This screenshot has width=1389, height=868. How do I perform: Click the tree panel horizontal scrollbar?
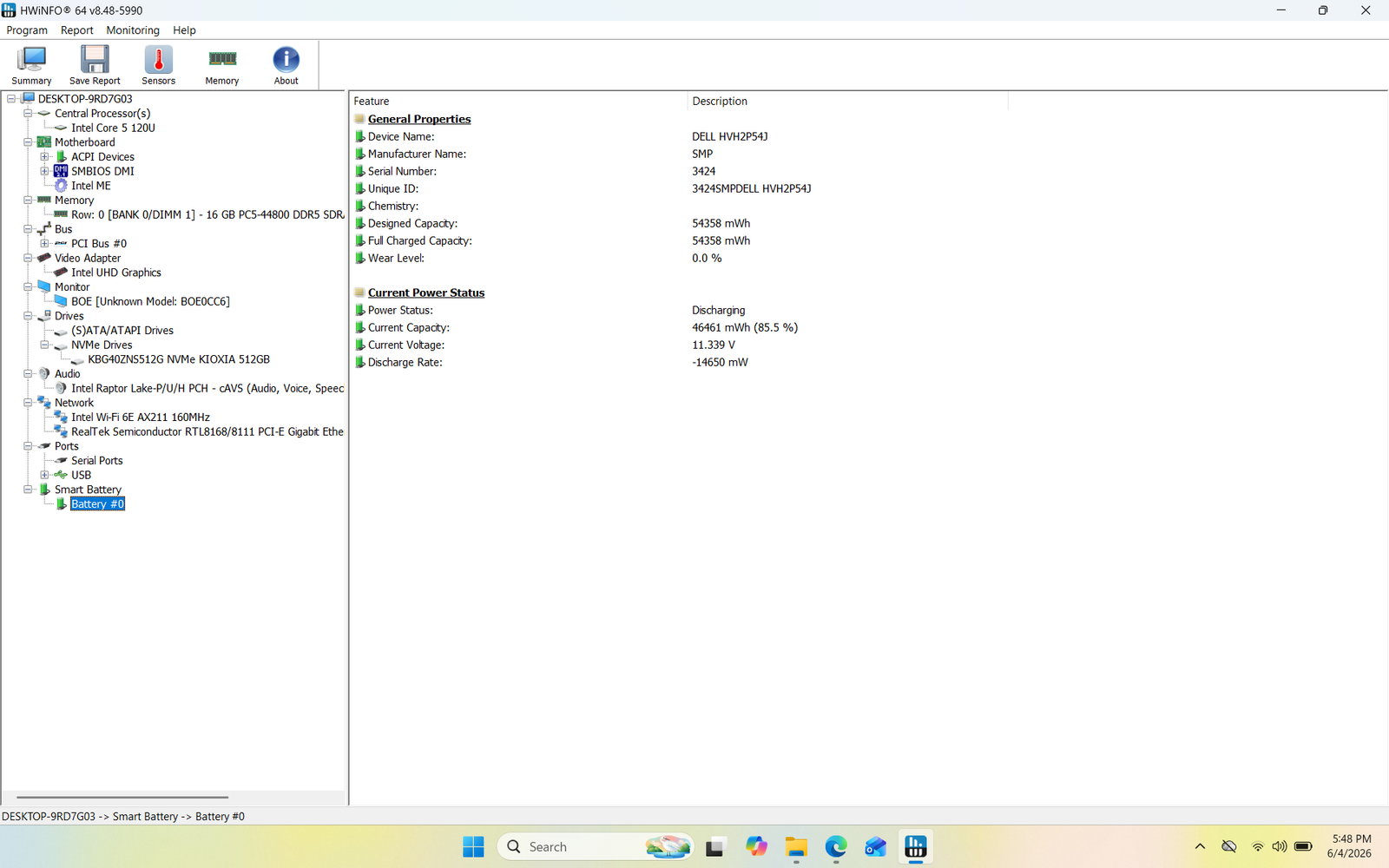pyautogui.click(x=122, y=797)
